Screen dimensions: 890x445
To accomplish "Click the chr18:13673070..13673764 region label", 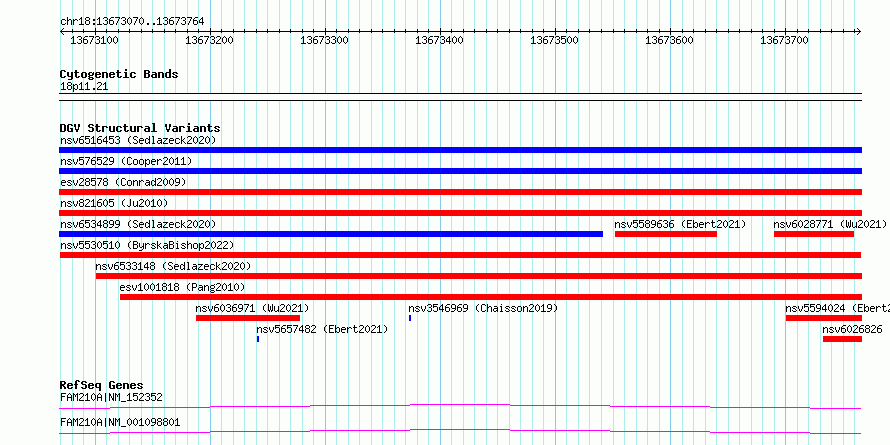I will click(132, 22).
